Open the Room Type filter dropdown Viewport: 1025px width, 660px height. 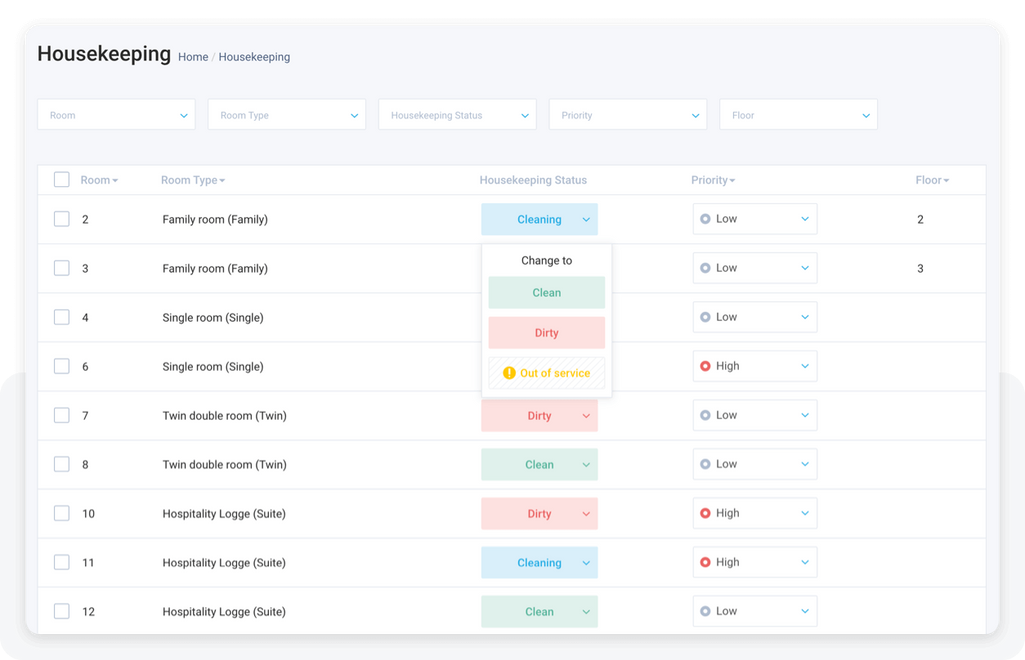(287, 114)
